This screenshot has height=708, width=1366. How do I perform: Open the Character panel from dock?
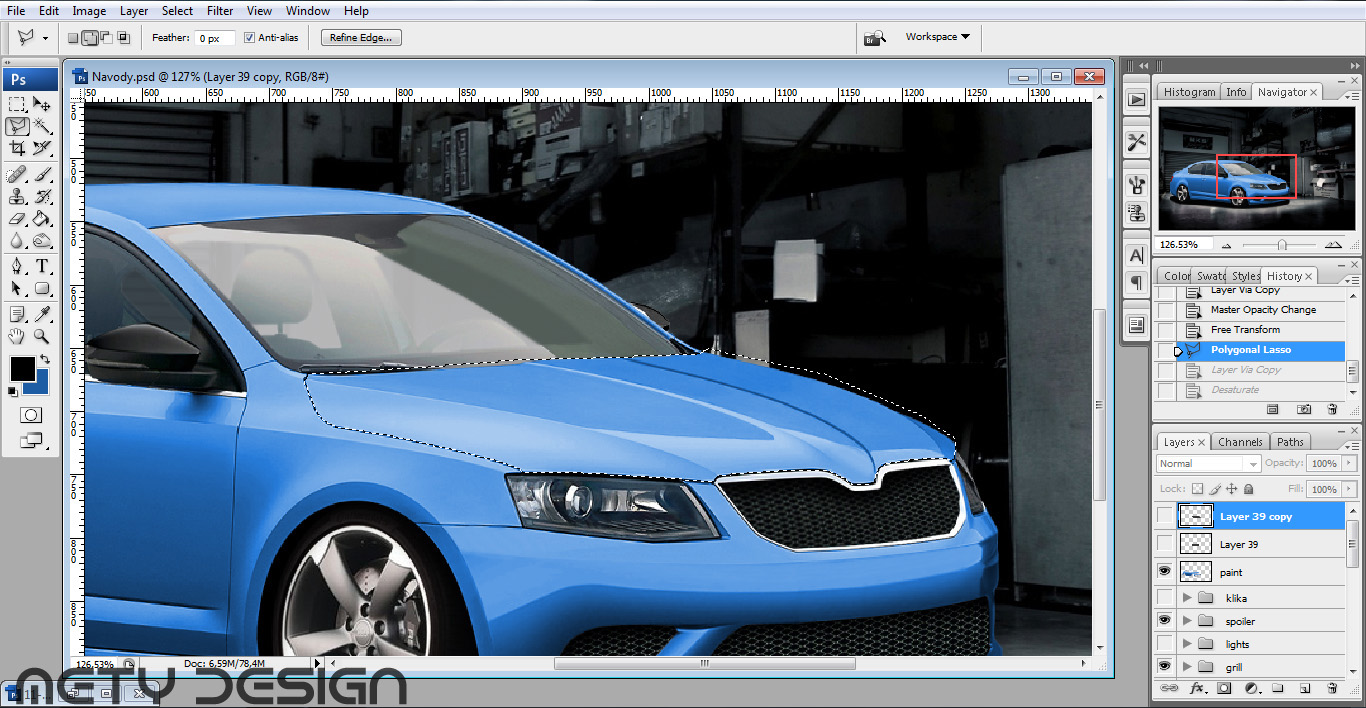click(1137, 256)
